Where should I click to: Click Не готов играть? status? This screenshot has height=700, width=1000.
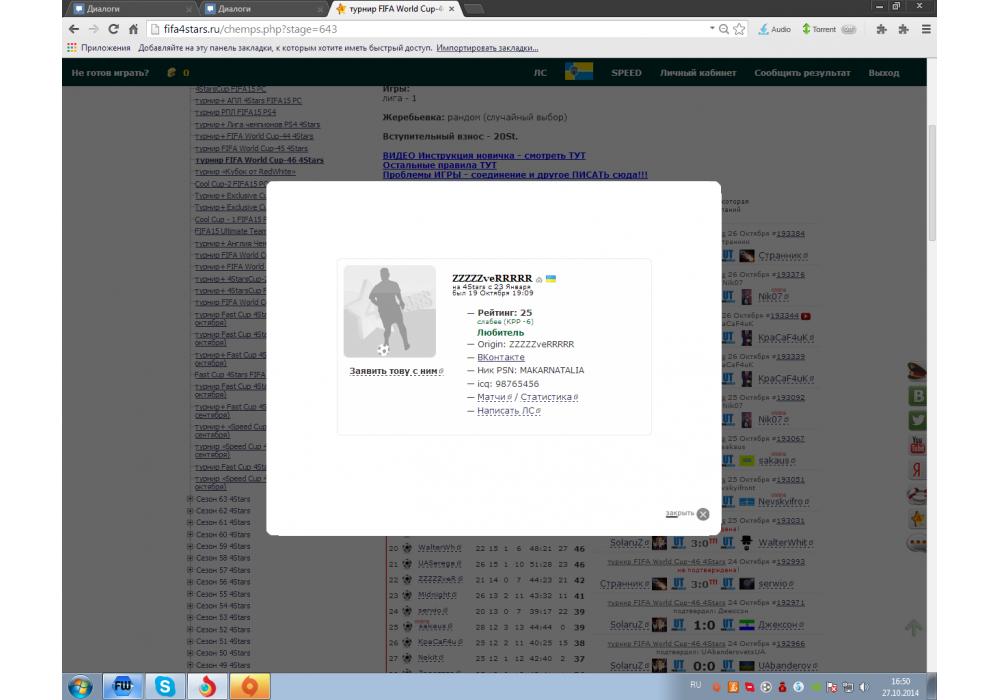point(110,73)
